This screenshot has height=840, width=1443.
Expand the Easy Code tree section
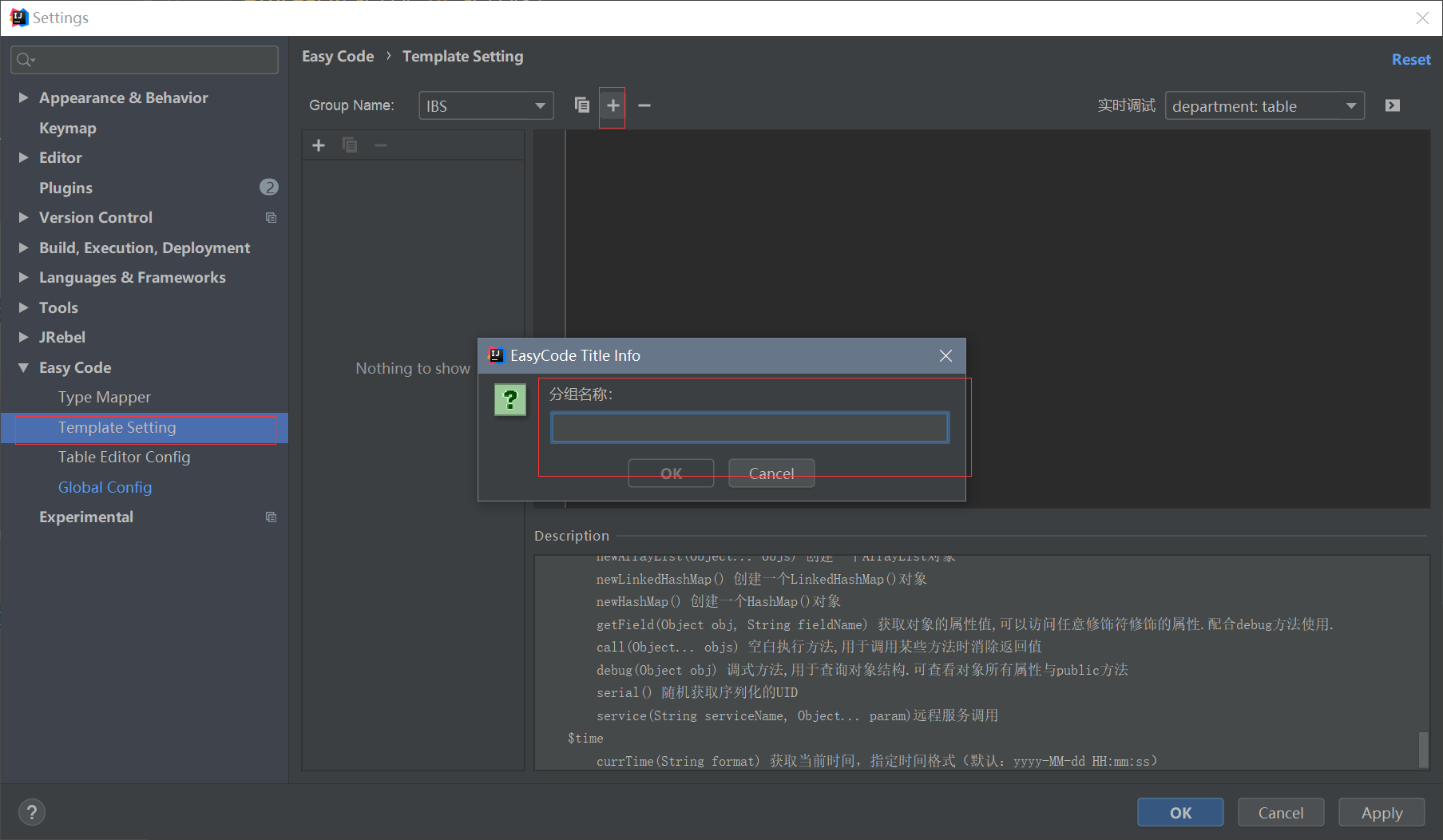23,367
